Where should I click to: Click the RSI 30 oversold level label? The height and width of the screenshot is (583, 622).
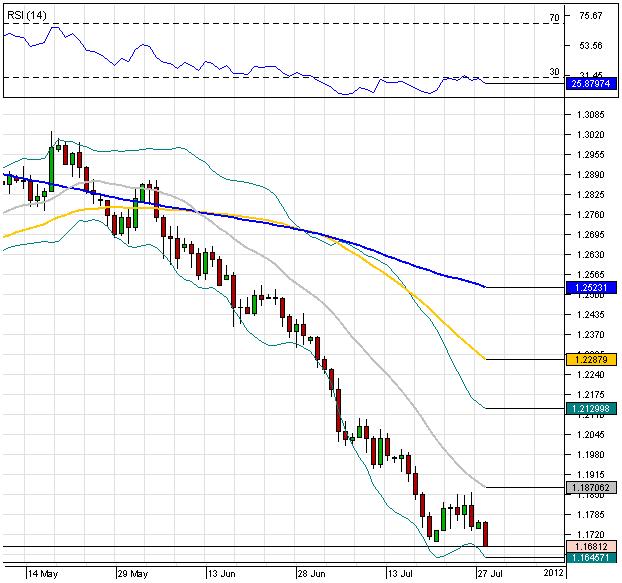click(554, 72)
